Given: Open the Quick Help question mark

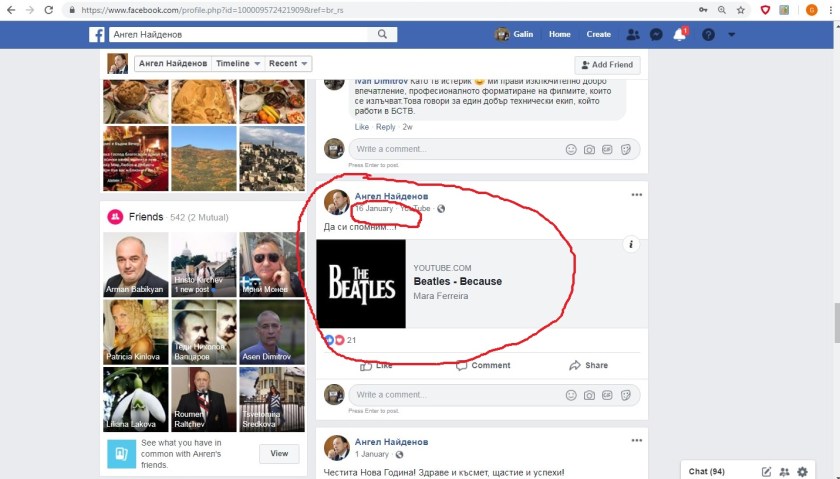Looking at the screenshot, I should (x=708, y=34).
